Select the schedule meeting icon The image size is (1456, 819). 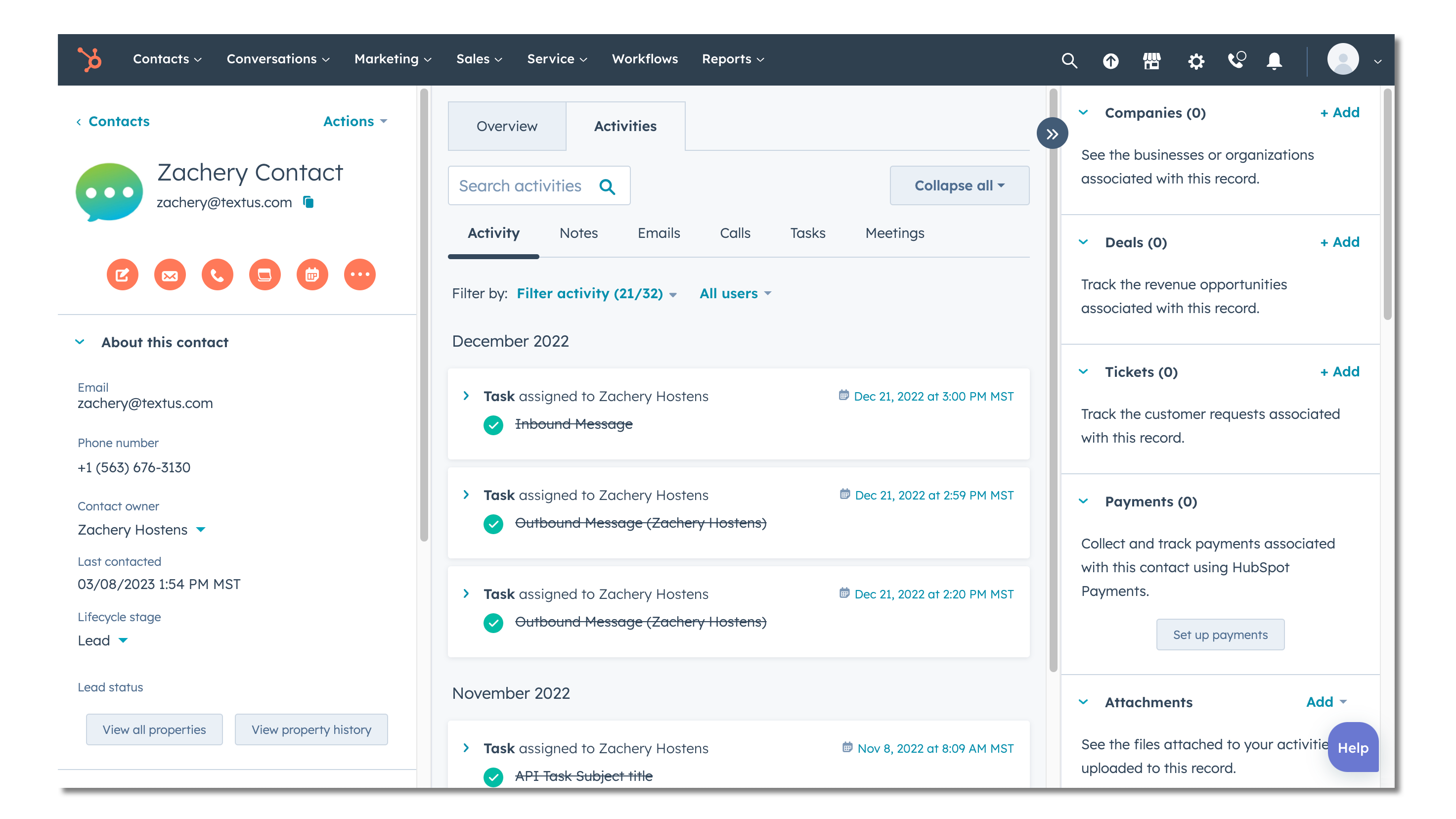[312, 274]
